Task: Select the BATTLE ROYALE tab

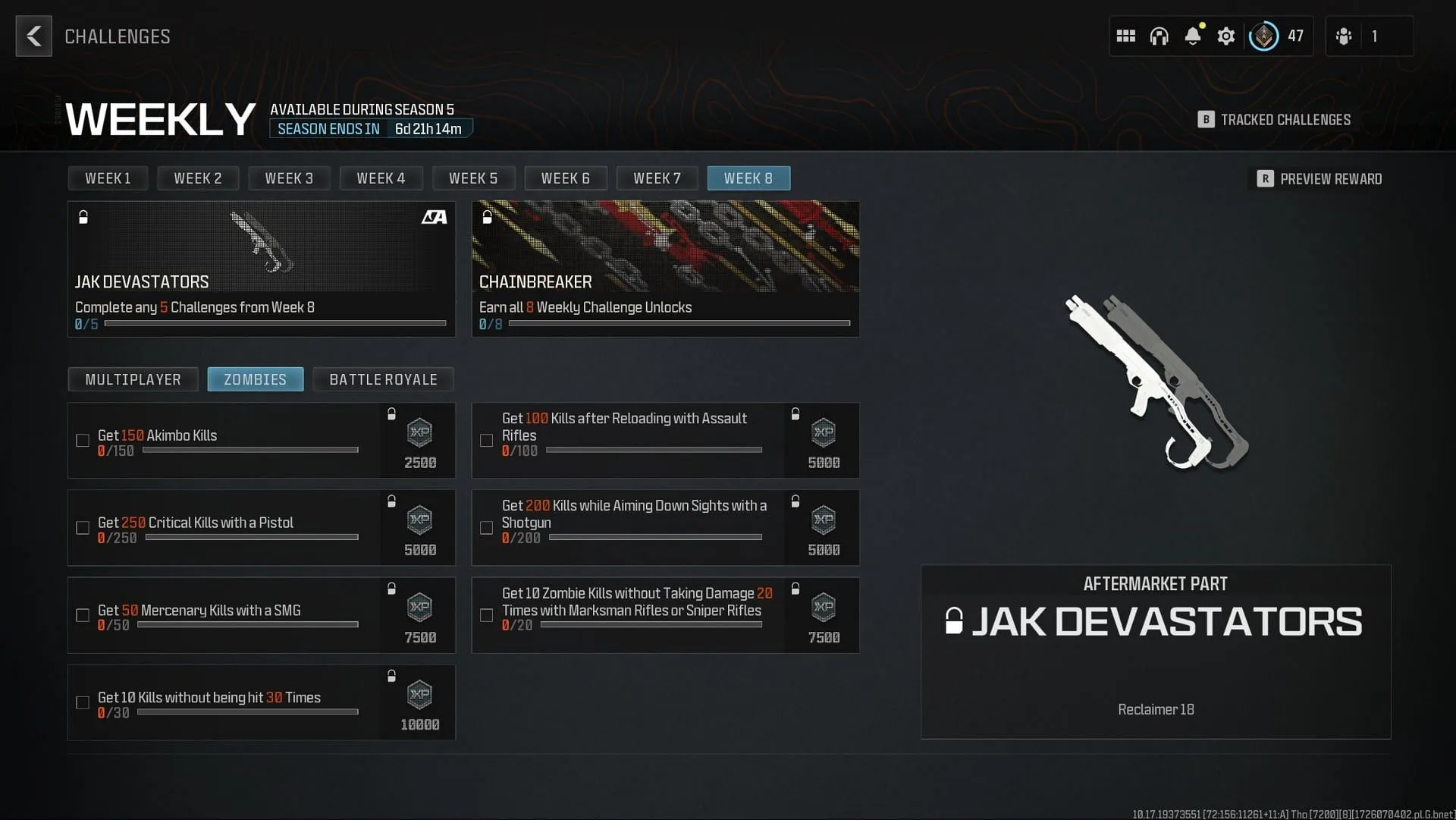Action: 384,379
